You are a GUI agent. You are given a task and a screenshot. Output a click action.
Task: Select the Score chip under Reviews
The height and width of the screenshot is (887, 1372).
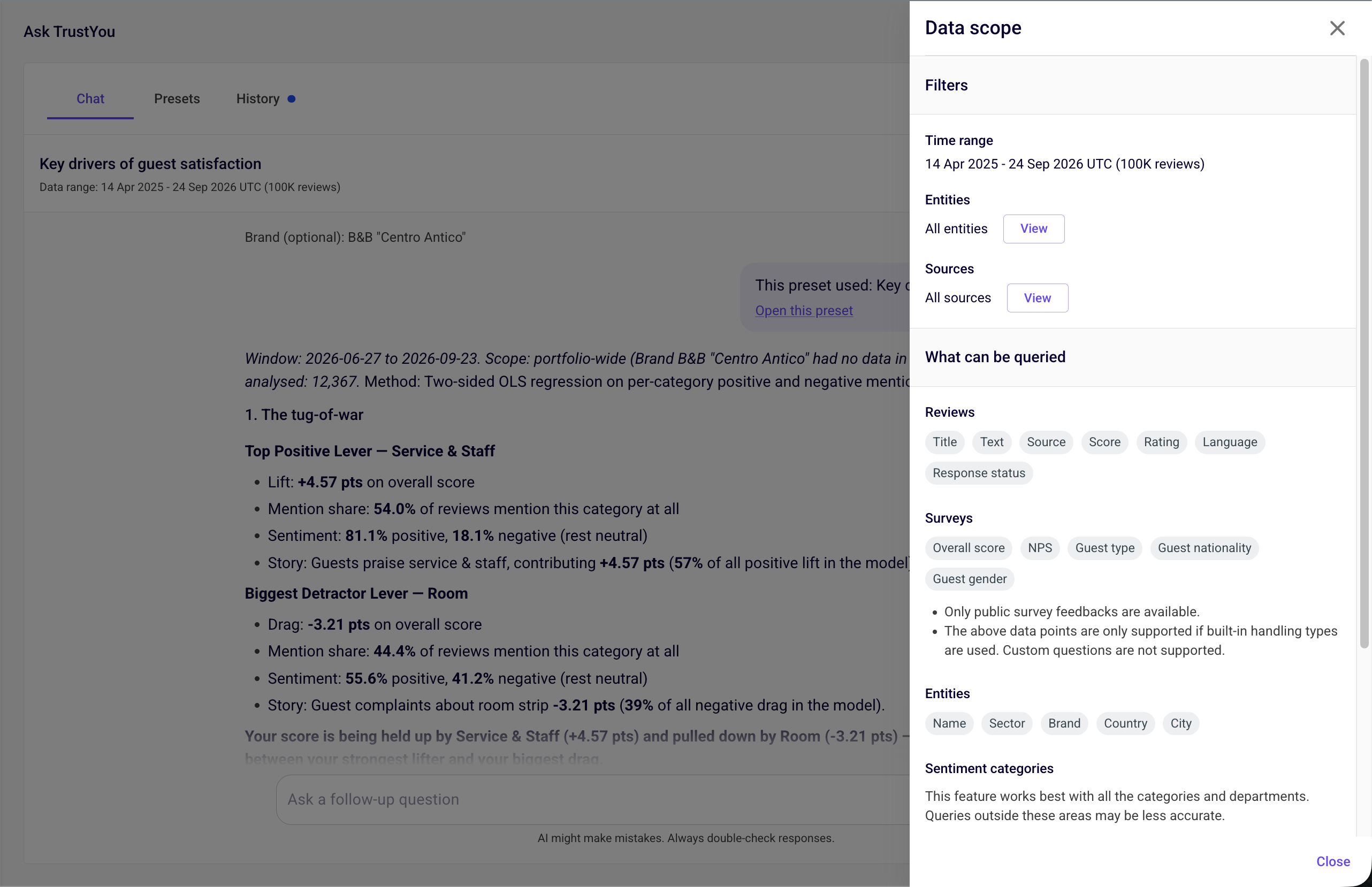tap(1104, 442)
